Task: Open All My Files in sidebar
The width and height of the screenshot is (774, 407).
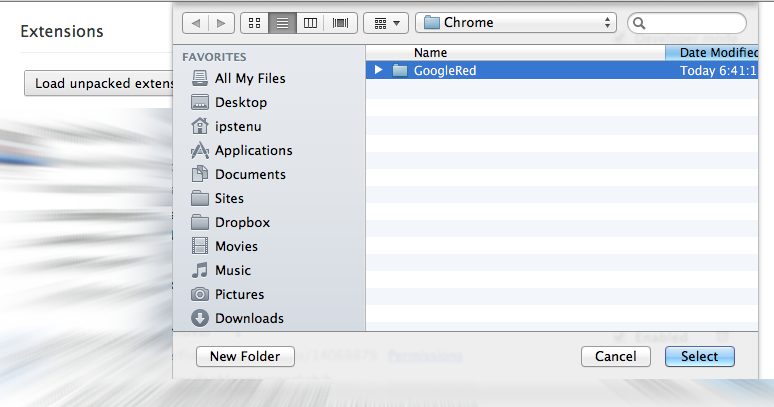Action: pos(250,78)
